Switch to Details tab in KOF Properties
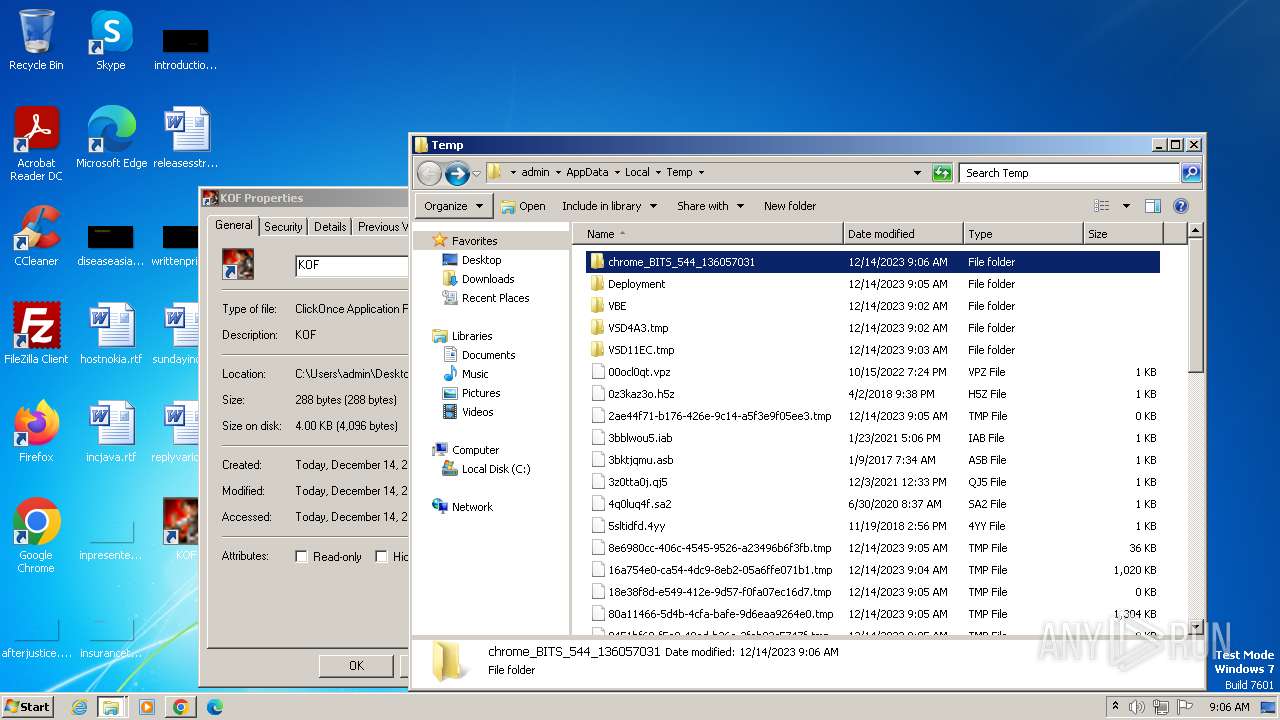This screenshot has height=720, width=1280. coord(330,227)
